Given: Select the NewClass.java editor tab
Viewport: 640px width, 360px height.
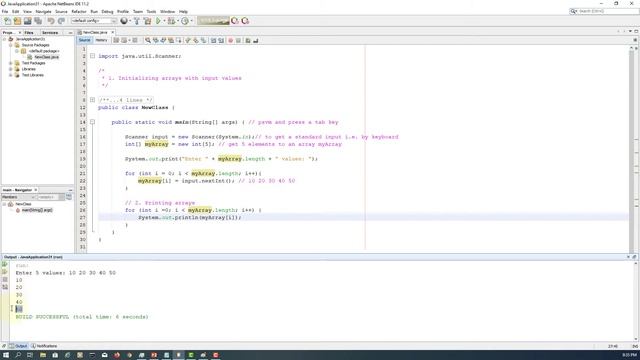Looking at the screenshot, I should [x=95, y=32].
